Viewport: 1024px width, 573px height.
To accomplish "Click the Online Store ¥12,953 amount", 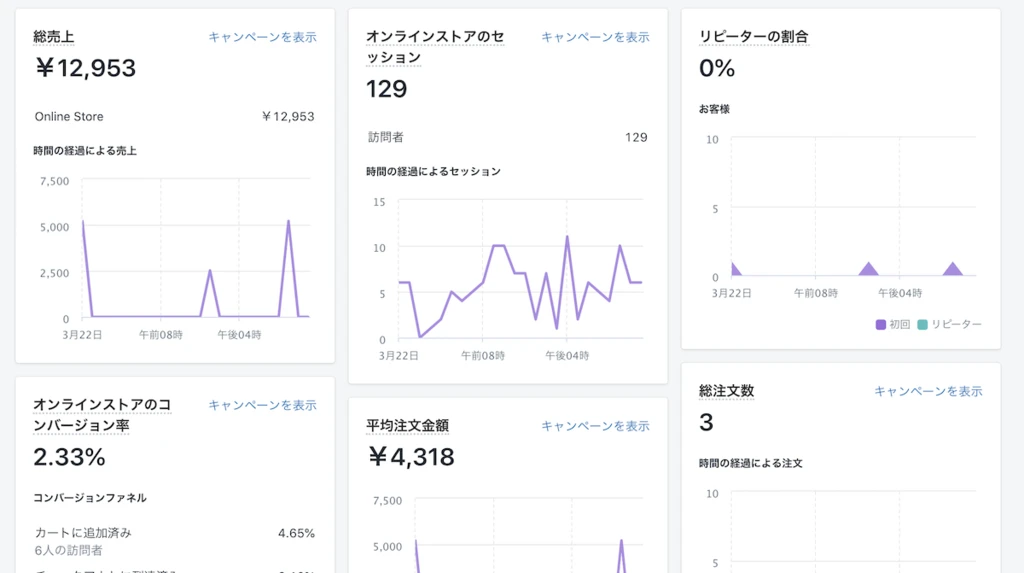I will coord(287,117).
